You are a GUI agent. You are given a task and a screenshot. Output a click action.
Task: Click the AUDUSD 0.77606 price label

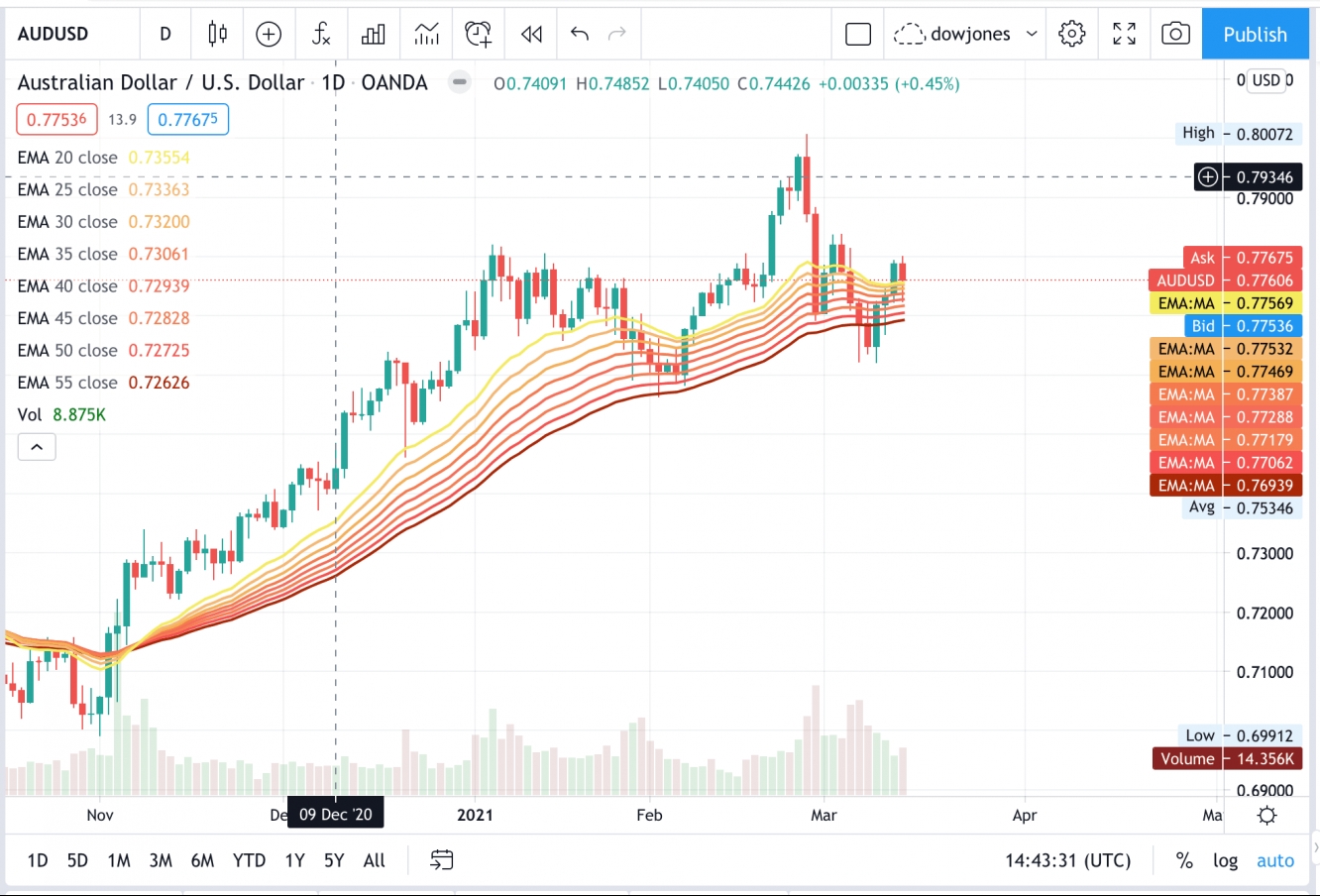pos(1225,280)
